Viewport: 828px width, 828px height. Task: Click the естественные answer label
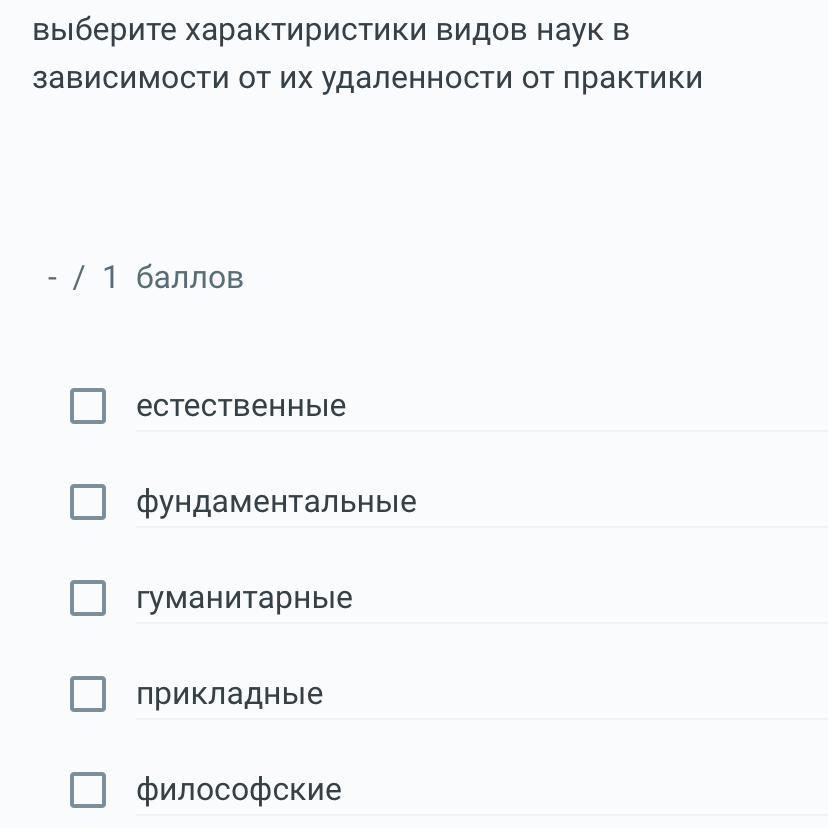click(x=241, y=406)
